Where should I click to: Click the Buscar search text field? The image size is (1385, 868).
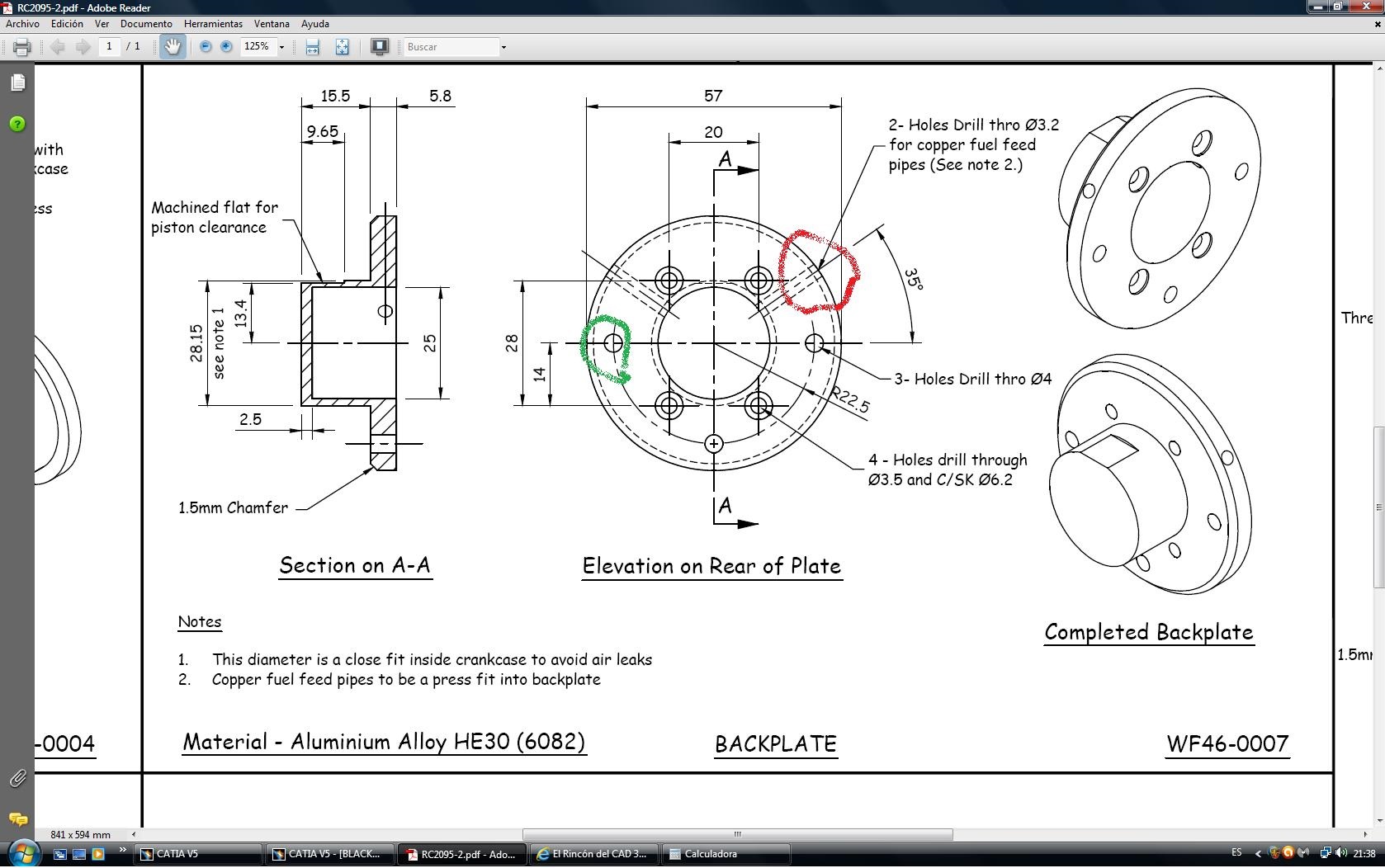click(451, 47)
